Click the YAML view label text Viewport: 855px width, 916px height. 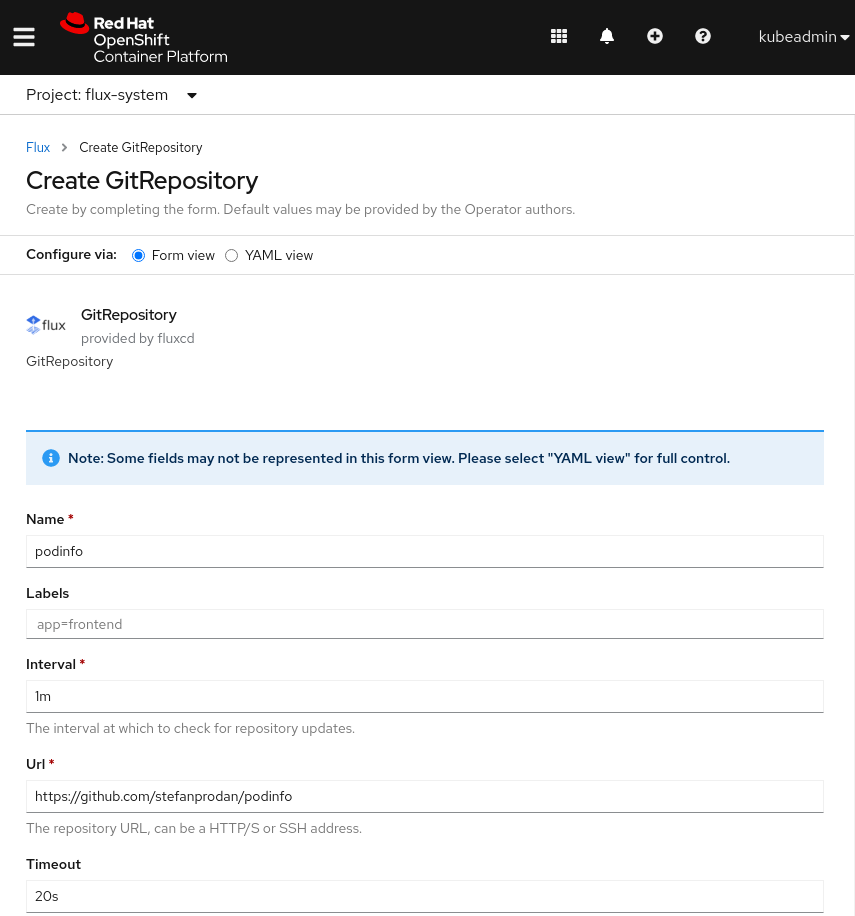pyautogui.click(x=279, y=256)
